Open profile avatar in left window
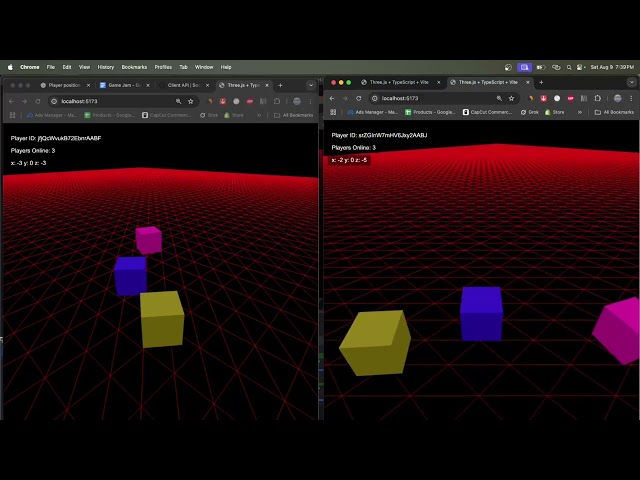 click(297, 101)
